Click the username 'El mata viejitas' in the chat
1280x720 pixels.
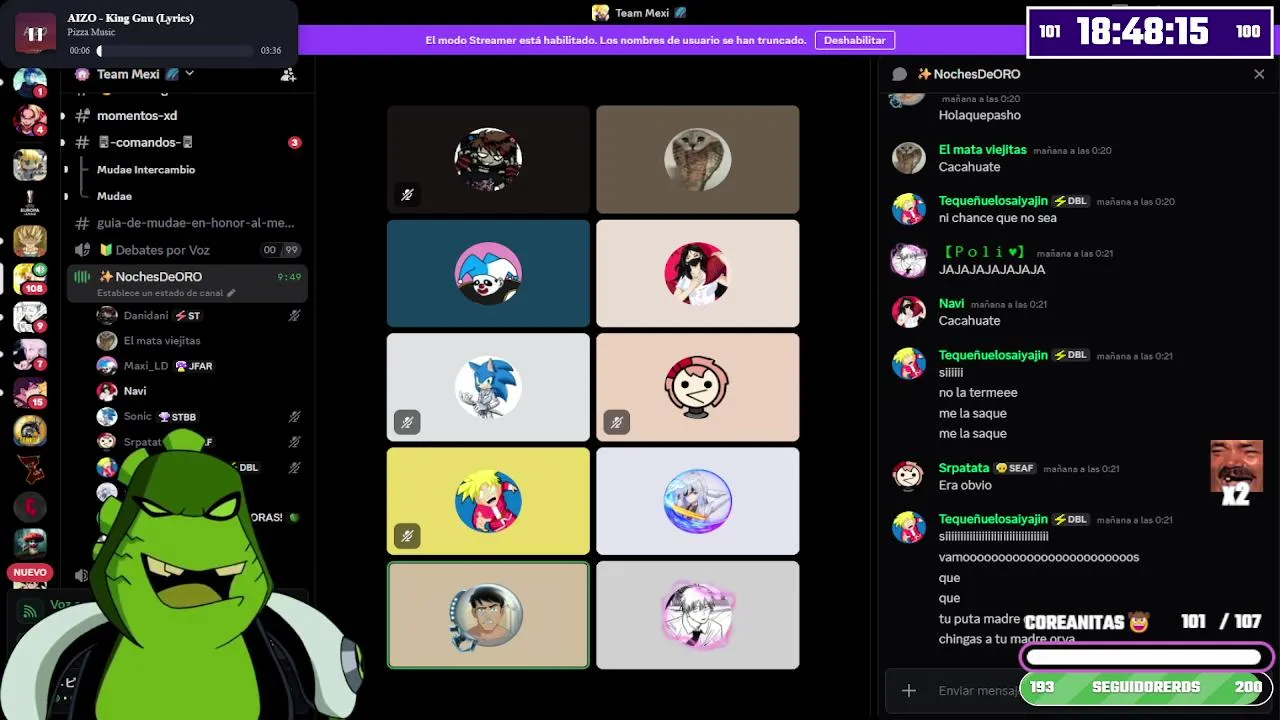[983, 150]
